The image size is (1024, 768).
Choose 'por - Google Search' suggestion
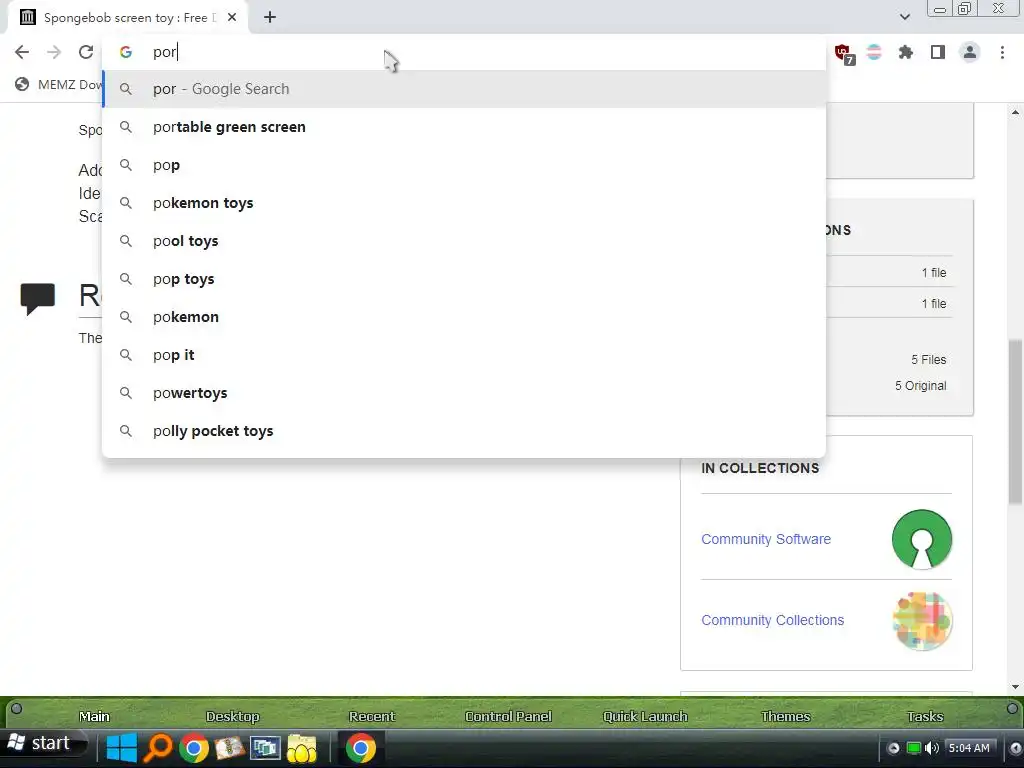[x=464, y=89]
